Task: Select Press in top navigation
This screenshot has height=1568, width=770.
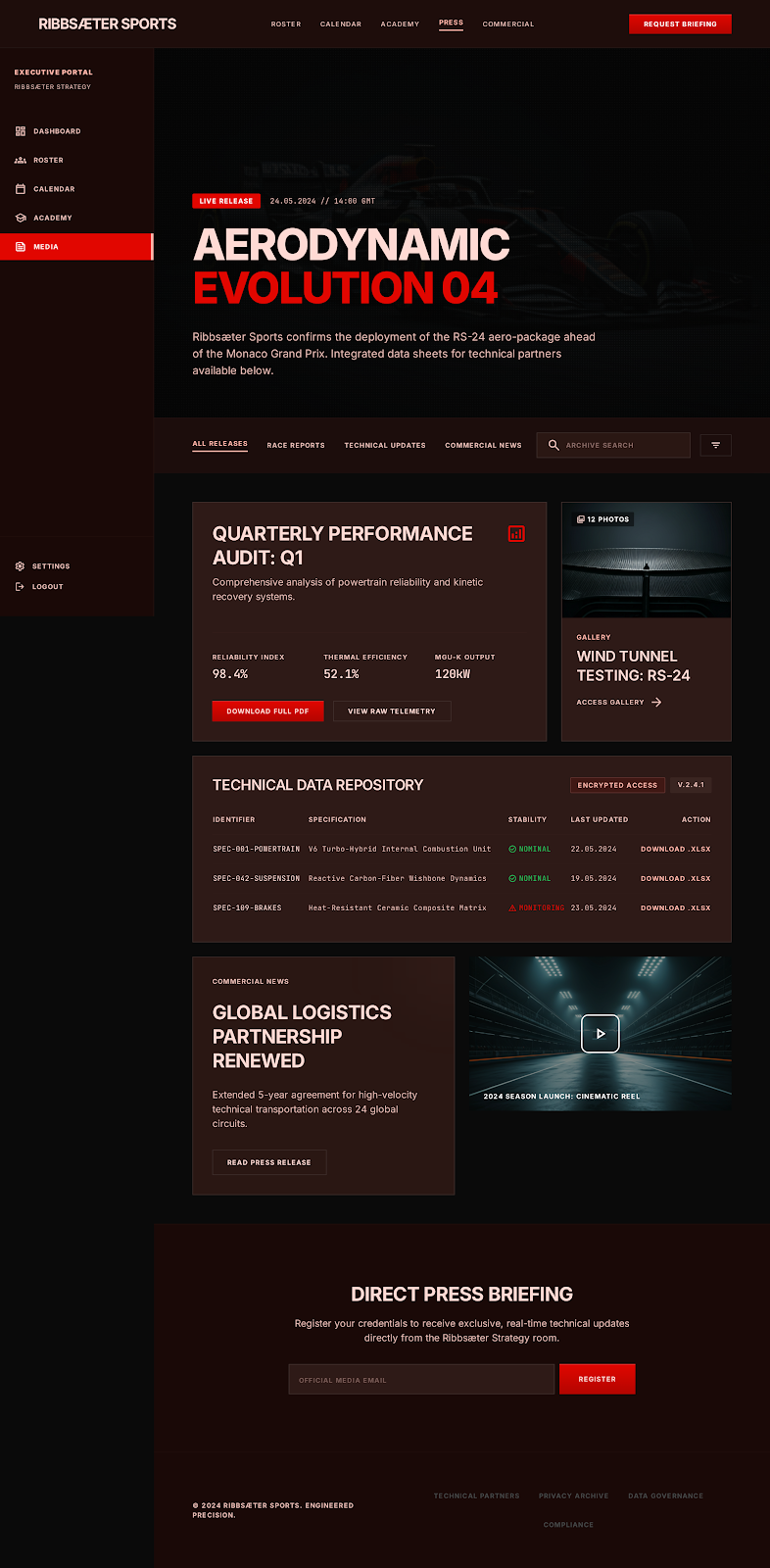Action: (451, 23)
